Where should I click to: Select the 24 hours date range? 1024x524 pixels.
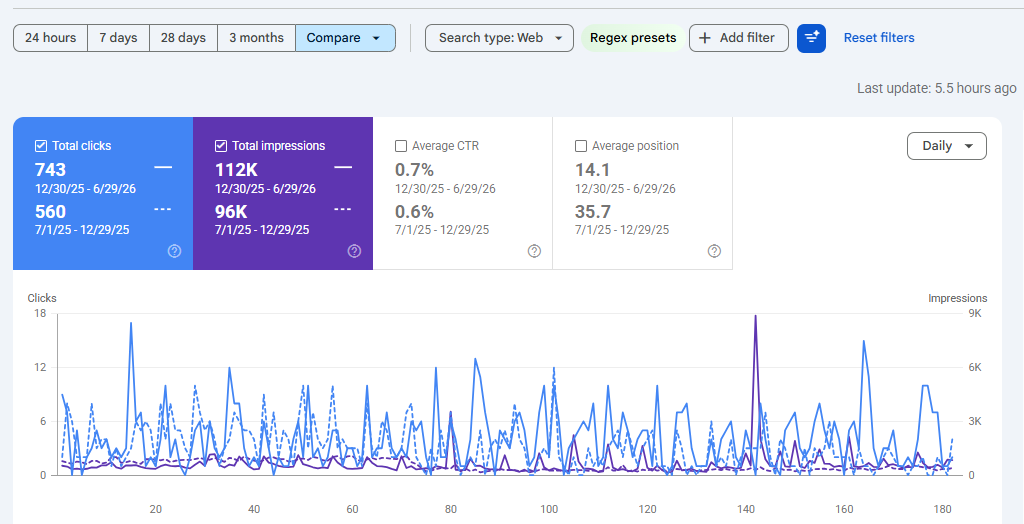(x=50, y=38)
